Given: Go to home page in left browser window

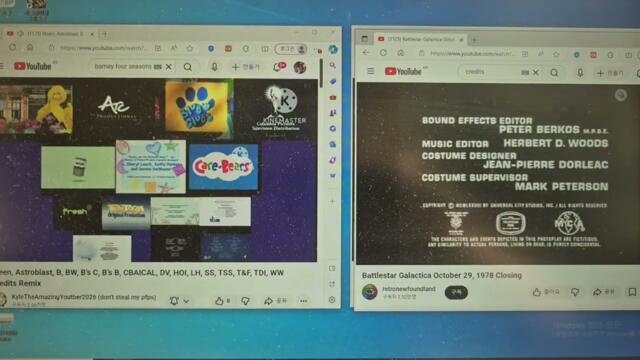Looking at the screenshot, I should tap(30, 47).
